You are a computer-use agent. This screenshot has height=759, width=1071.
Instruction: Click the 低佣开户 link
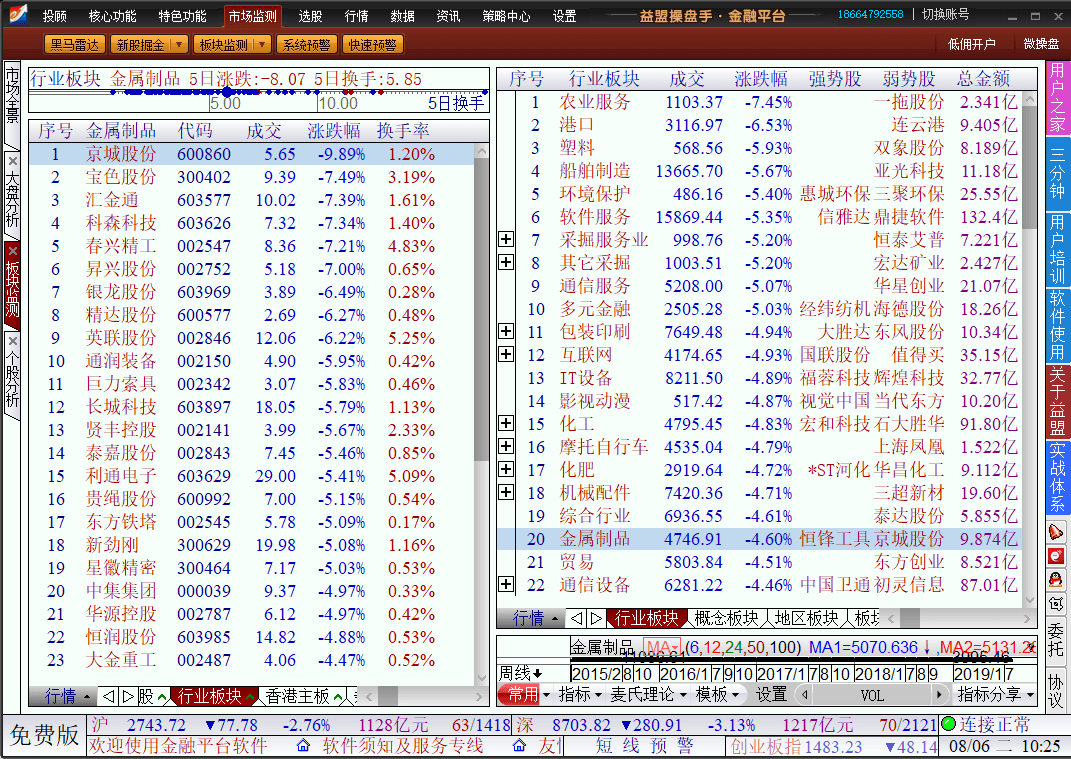click(971, 44)
